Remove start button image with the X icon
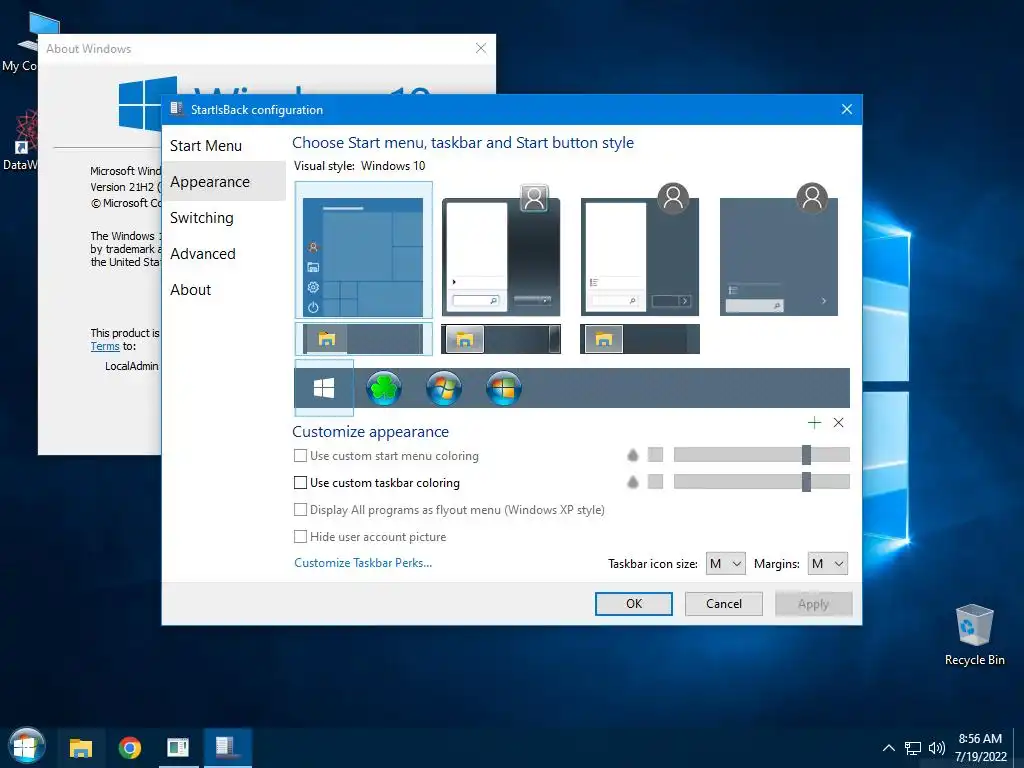 (839, 423)
